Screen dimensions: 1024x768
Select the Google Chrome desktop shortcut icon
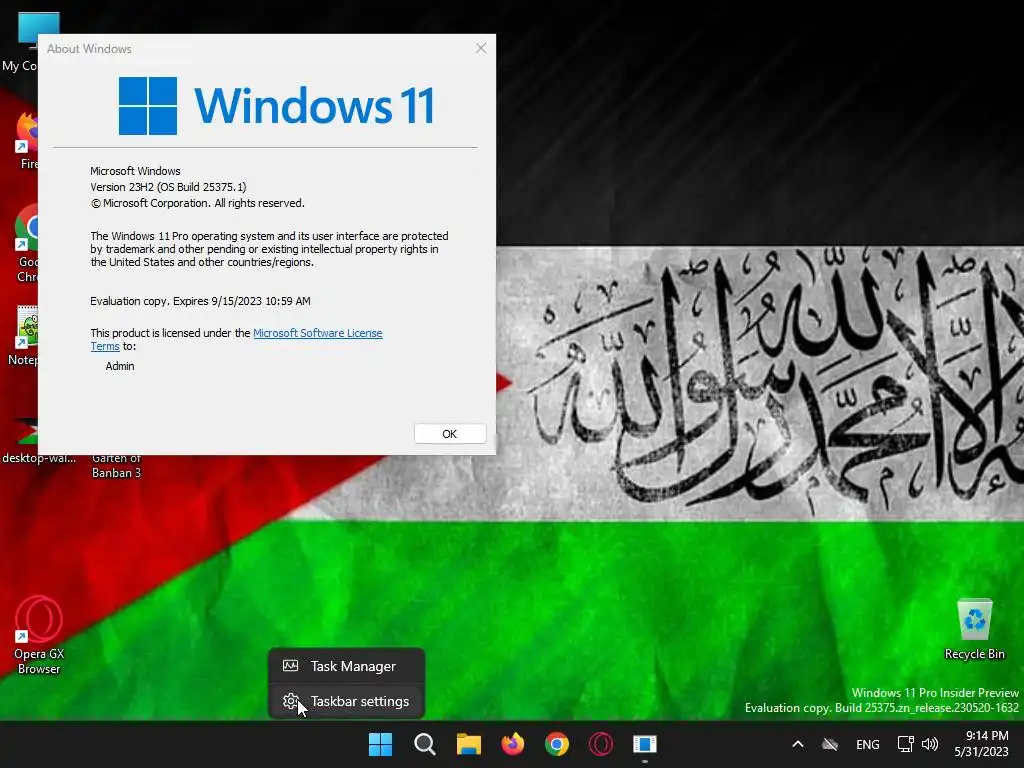click(x=26, y=243)
